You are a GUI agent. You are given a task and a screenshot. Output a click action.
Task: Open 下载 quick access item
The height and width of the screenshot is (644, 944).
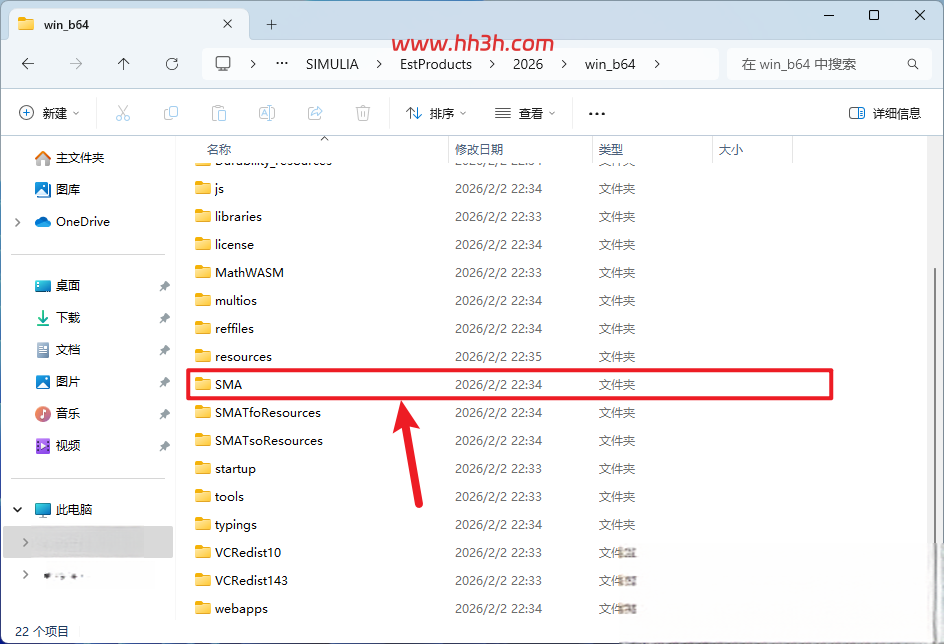tap(58, 317)
